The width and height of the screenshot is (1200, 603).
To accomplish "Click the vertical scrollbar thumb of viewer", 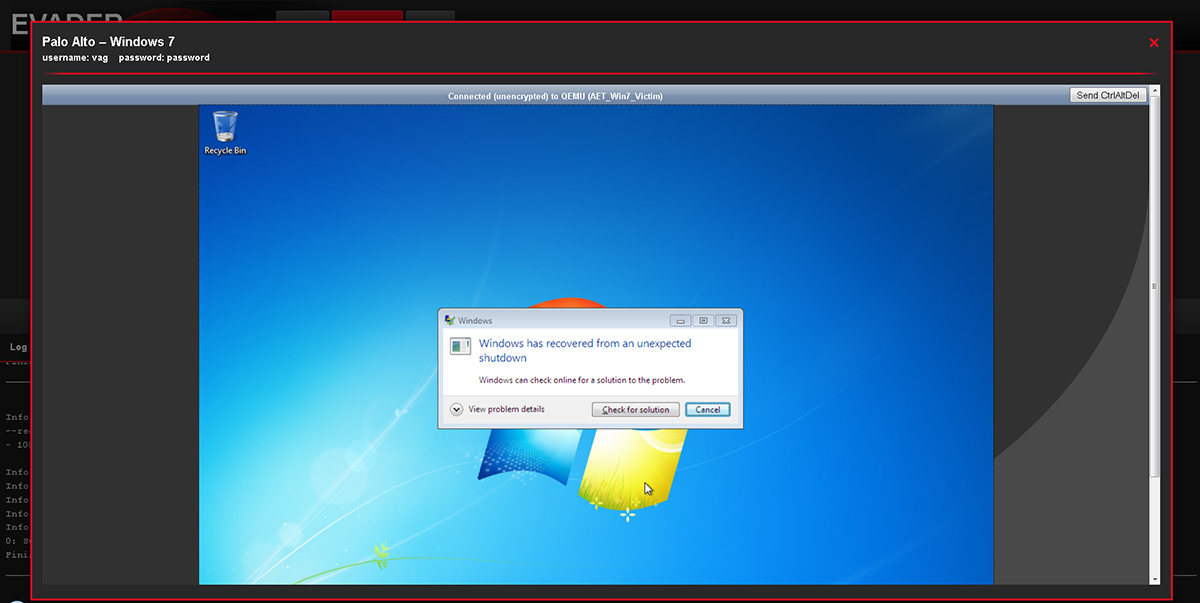I will pyautogui.click(x=1155, y=286).
